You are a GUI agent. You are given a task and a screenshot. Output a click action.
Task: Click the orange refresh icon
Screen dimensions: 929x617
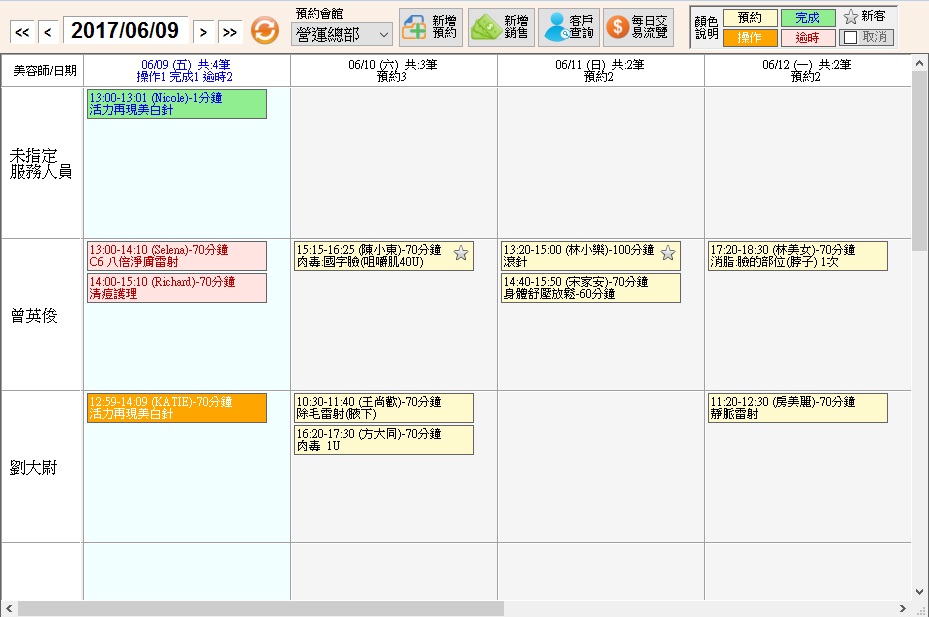coord(264,30)
